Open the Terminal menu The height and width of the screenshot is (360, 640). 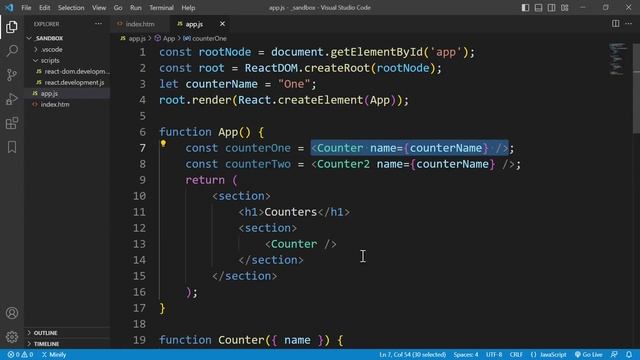point(161,8)
